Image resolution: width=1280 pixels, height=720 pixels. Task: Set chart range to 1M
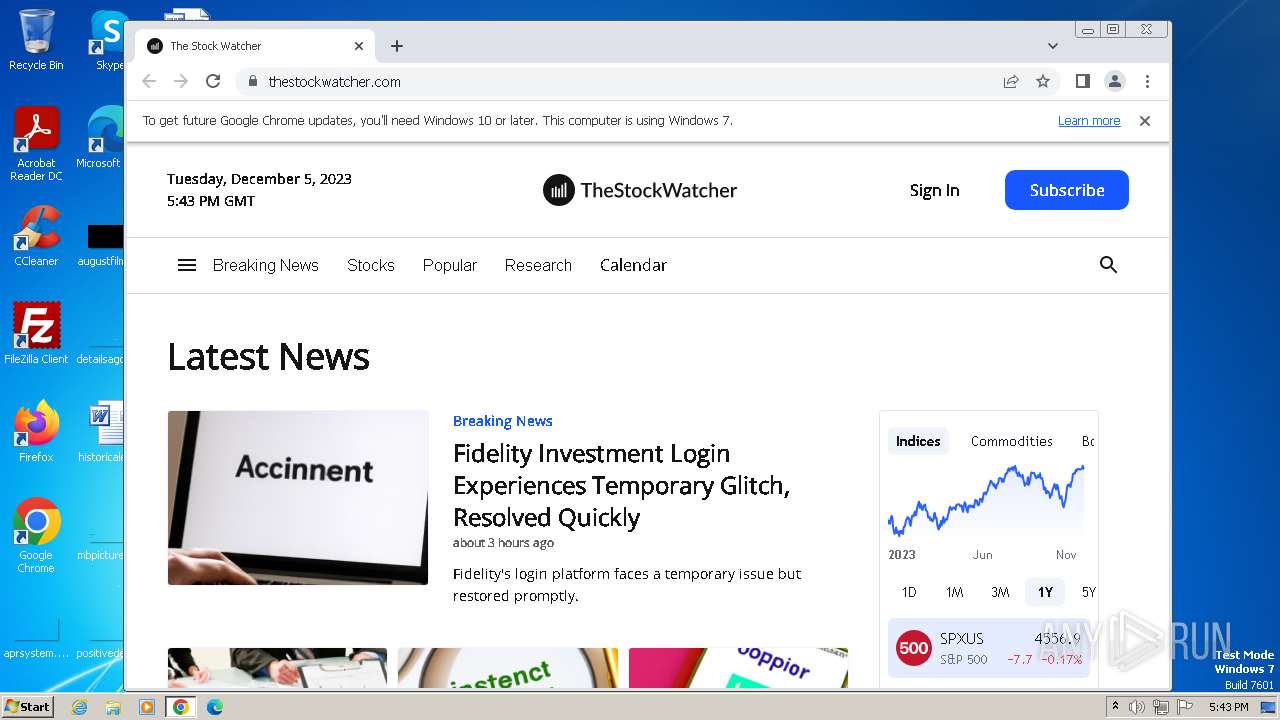tap(954, 592)
